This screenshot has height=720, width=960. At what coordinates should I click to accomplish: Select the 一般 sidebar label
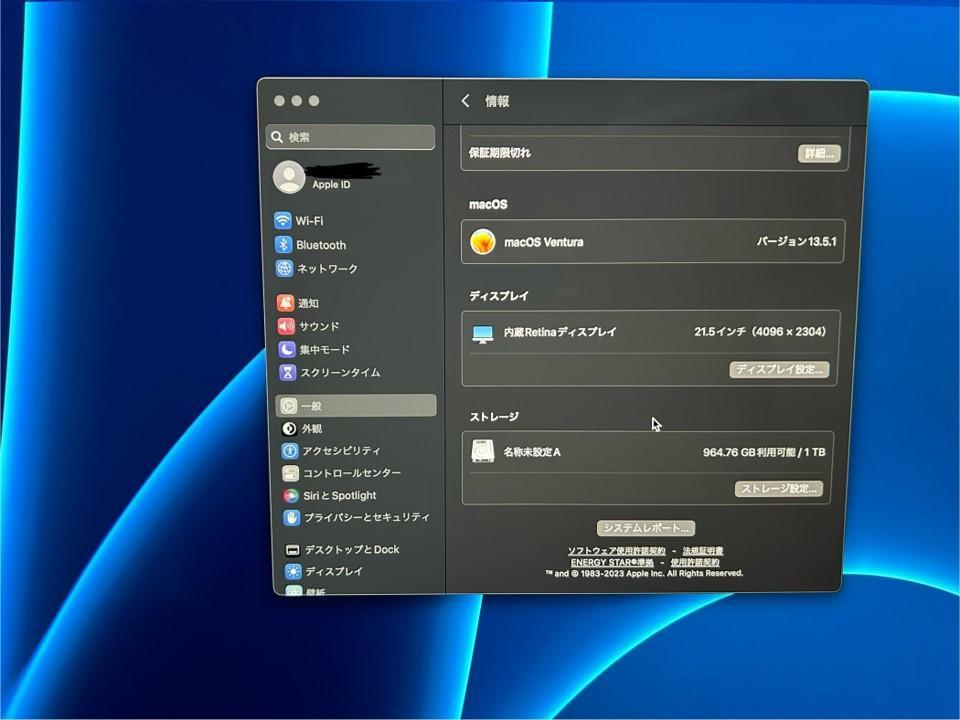[x=311, y=406]
